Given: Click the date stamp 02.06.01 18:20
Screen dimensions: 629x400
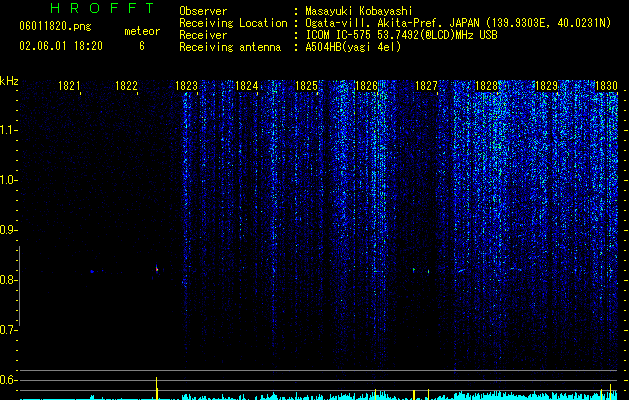Looking at the screenshot, I should pyautogui.click(x=61, y=46).
